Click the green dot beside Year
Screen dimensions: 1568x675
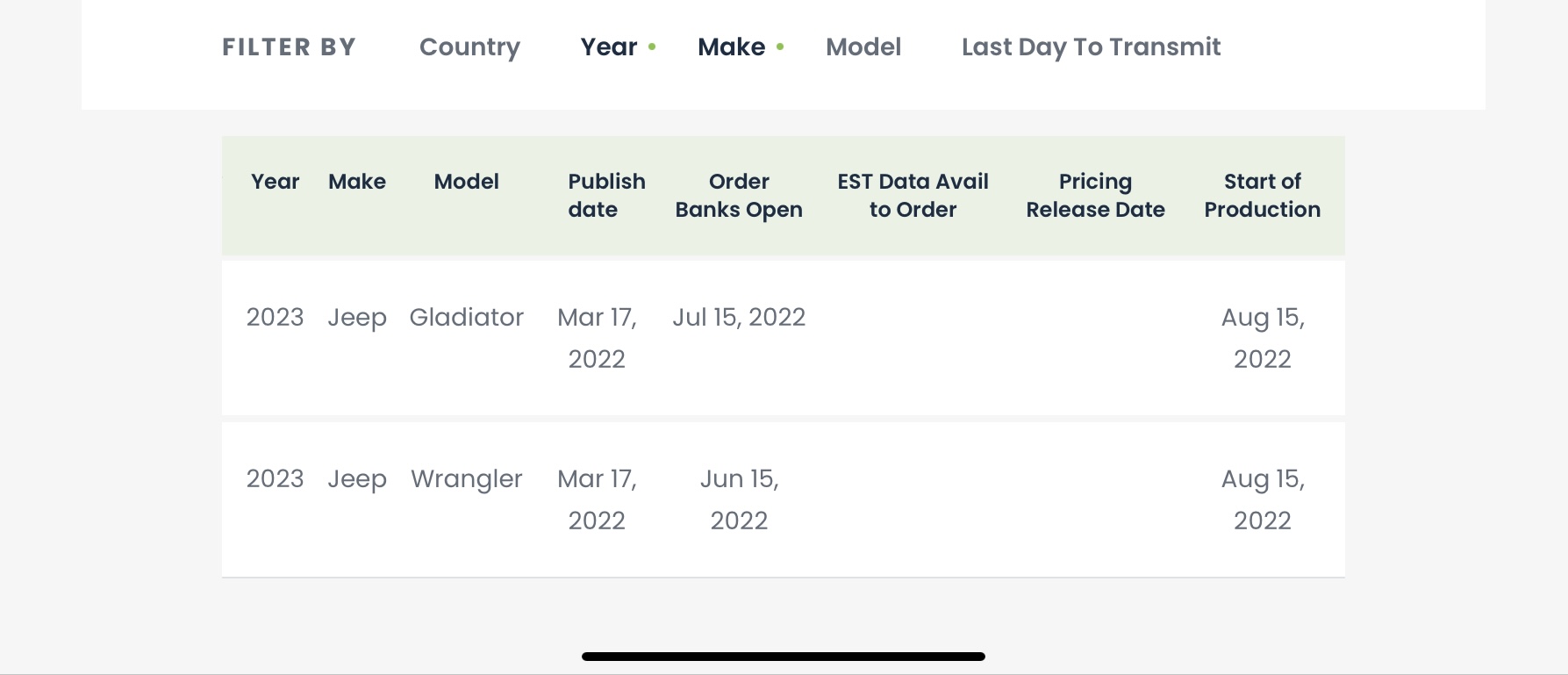pyautogui.click(x=652, y=47)
